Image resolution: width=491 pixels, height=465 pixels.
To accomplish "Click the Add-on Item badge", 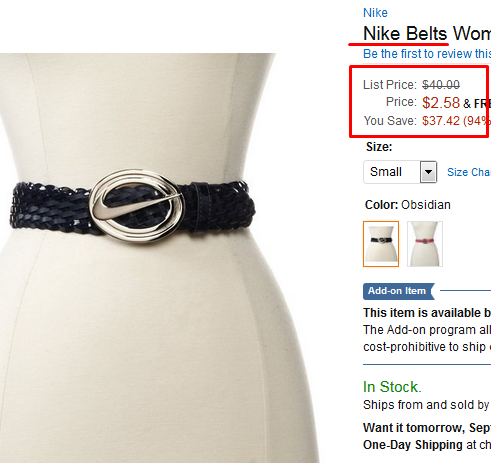I will (x=399, y=291).
